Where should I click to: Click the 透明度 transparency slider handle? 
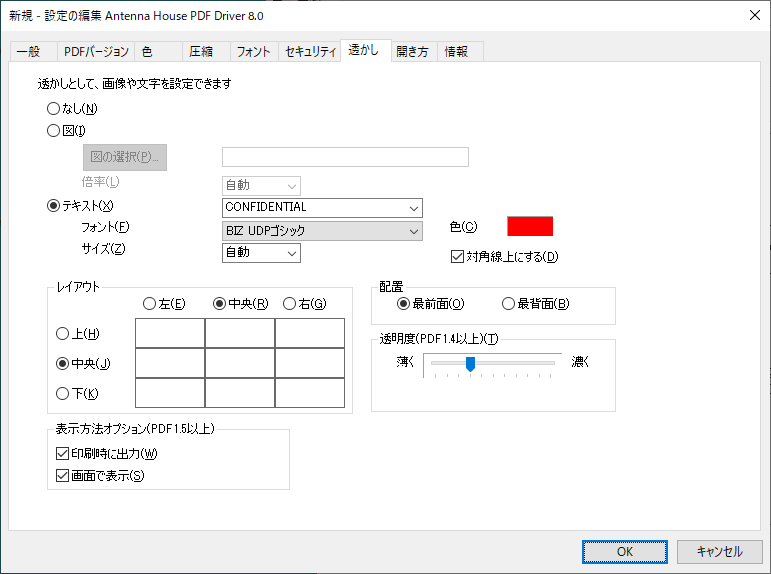click(x=469, y=365)
